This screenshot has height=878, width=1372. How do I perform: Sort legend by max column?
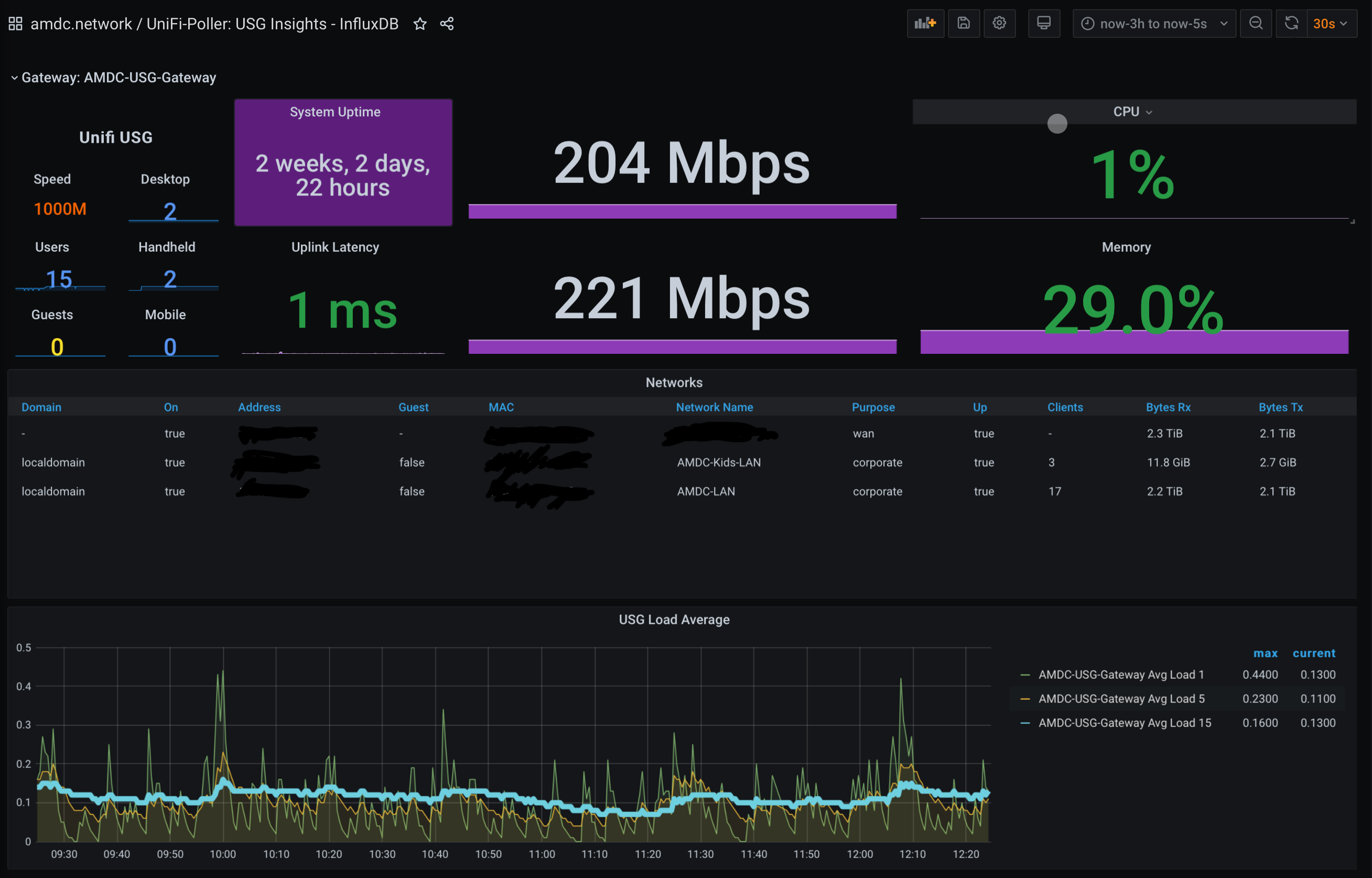point(1266,653)
